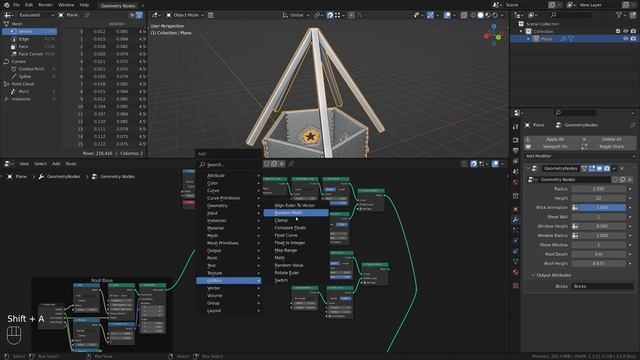
Task: Click the Scene name field
Action: (x=525, y=5)
